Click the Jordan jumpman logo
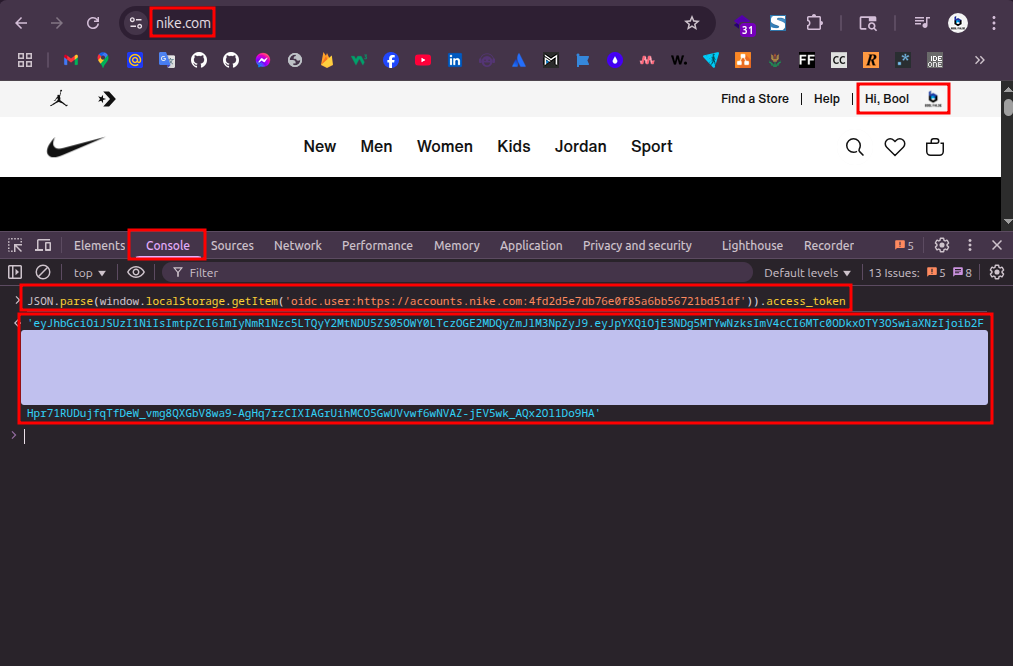 point(59,99)
